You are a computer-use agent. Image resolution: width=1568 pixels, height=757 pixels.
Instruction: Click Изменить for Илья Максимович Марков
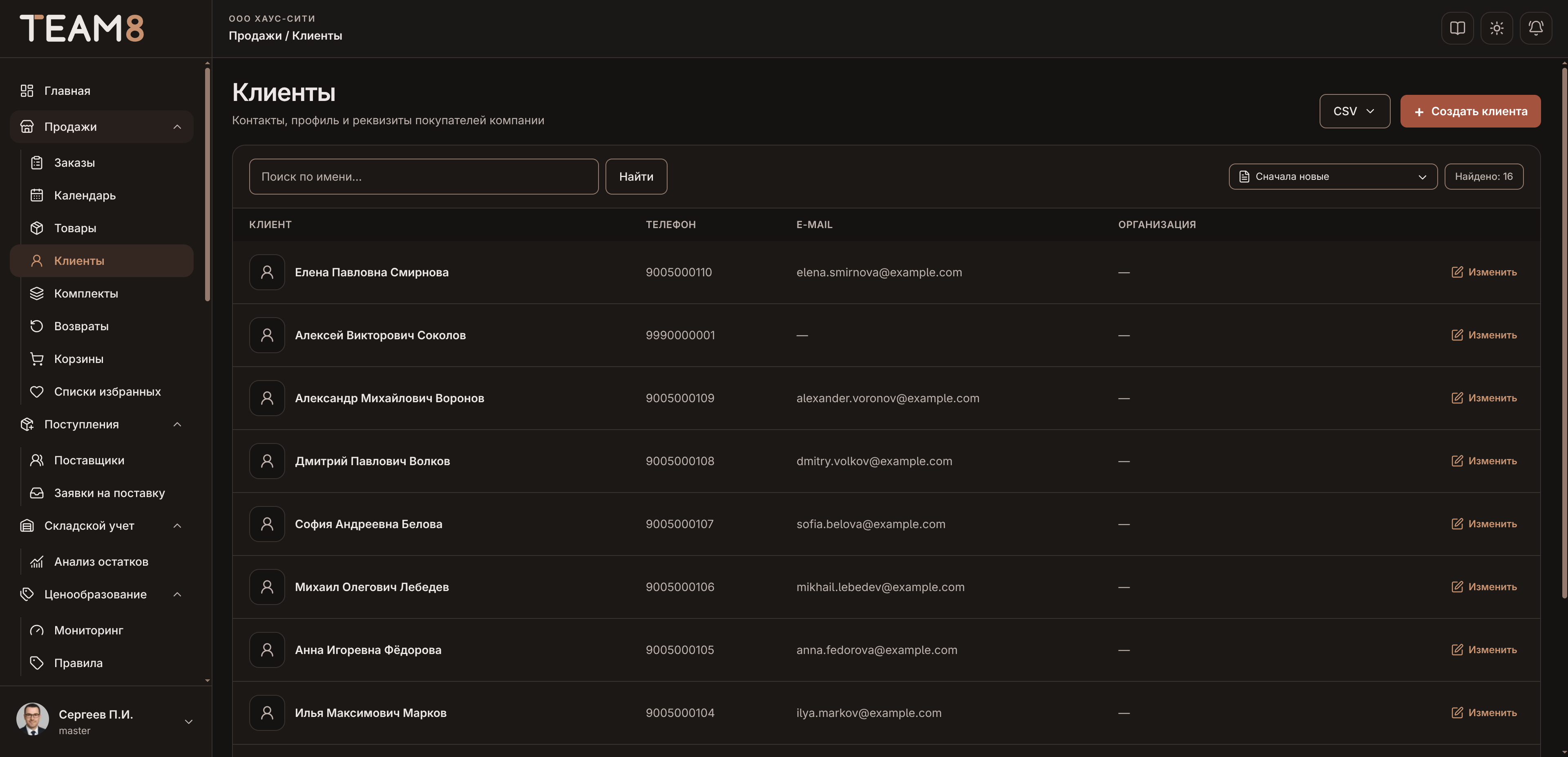coord(1484,712)
